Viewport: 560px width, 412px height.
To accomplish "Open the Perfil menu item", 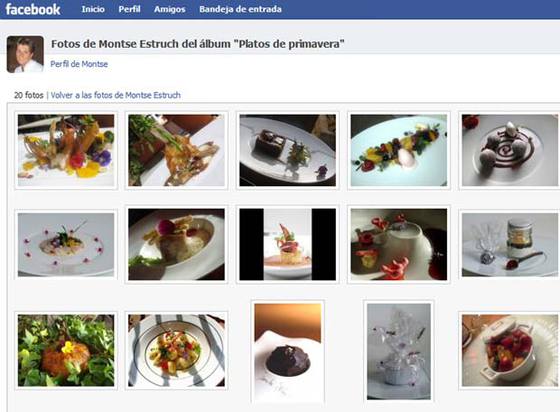I will pos(129,9).
